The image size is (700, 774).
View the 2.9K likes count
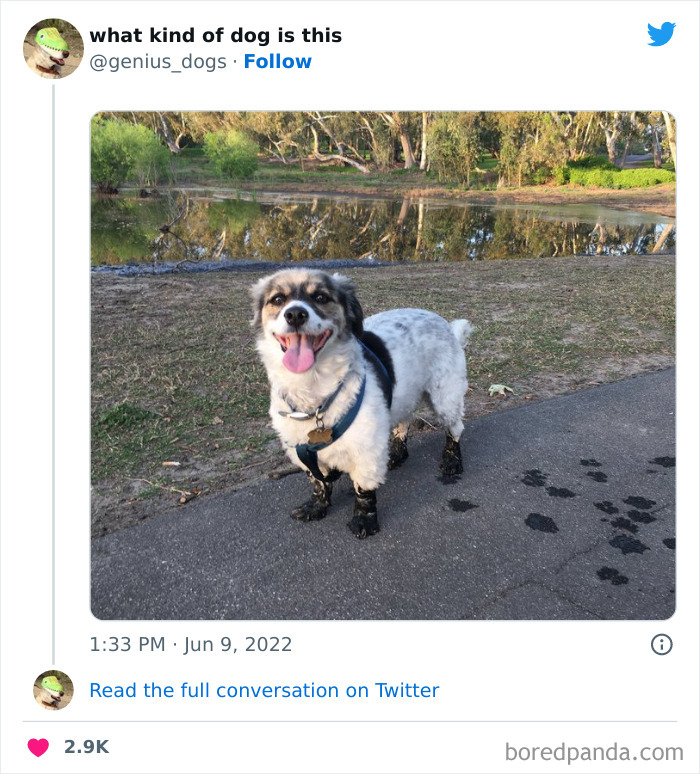point(86,747)
